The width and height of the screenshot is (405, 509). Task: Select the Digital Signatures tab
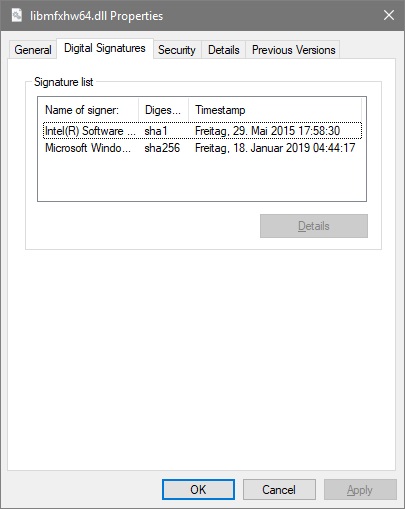(x=105, y=48)
